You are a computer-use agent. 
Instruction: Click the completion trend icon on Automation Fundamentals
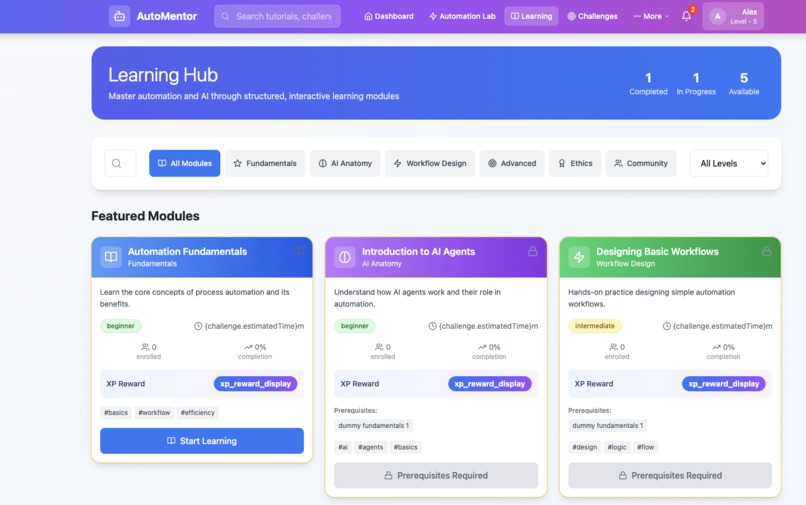[248, 347]
